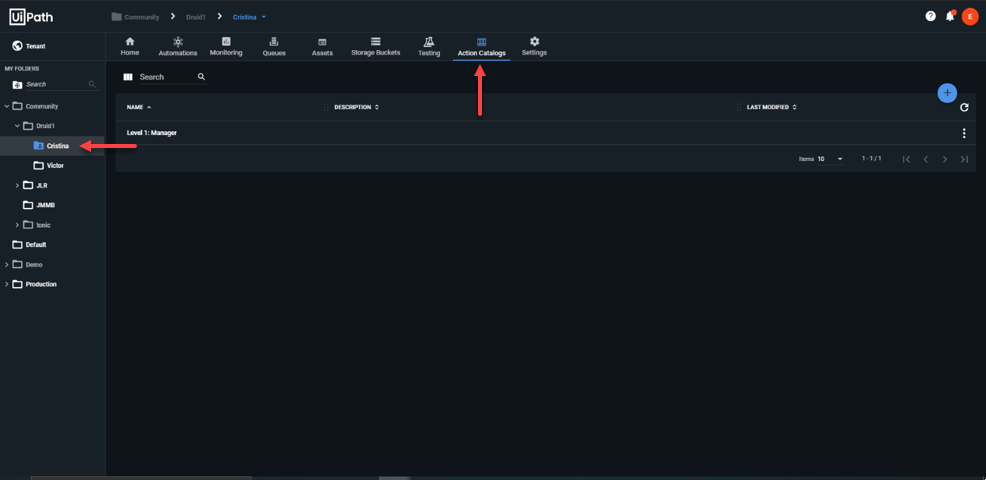Click the column chooser icon beside Search

128,77
